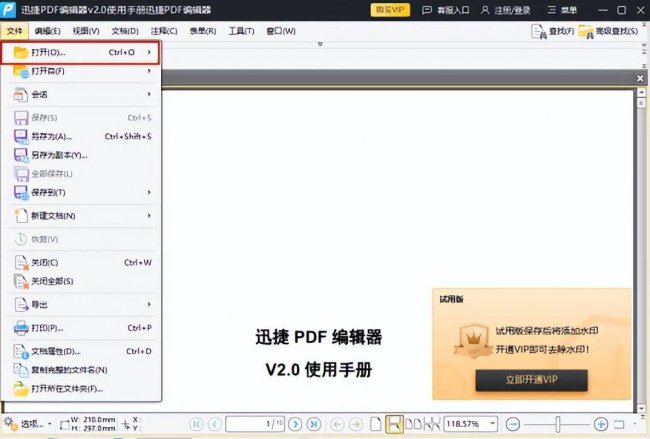This screenshot has width=650, height=439.
Task: Select single page layout icon
Action: pos(376,424)
